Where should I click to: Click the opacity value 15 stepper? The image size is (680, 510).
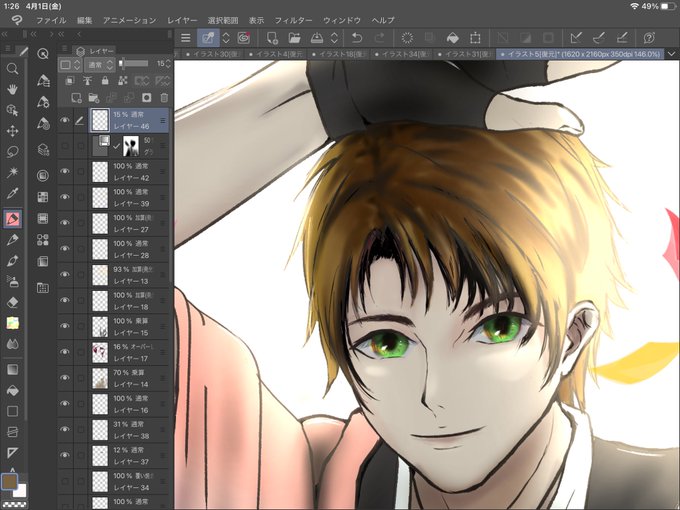tap(168, 64)
